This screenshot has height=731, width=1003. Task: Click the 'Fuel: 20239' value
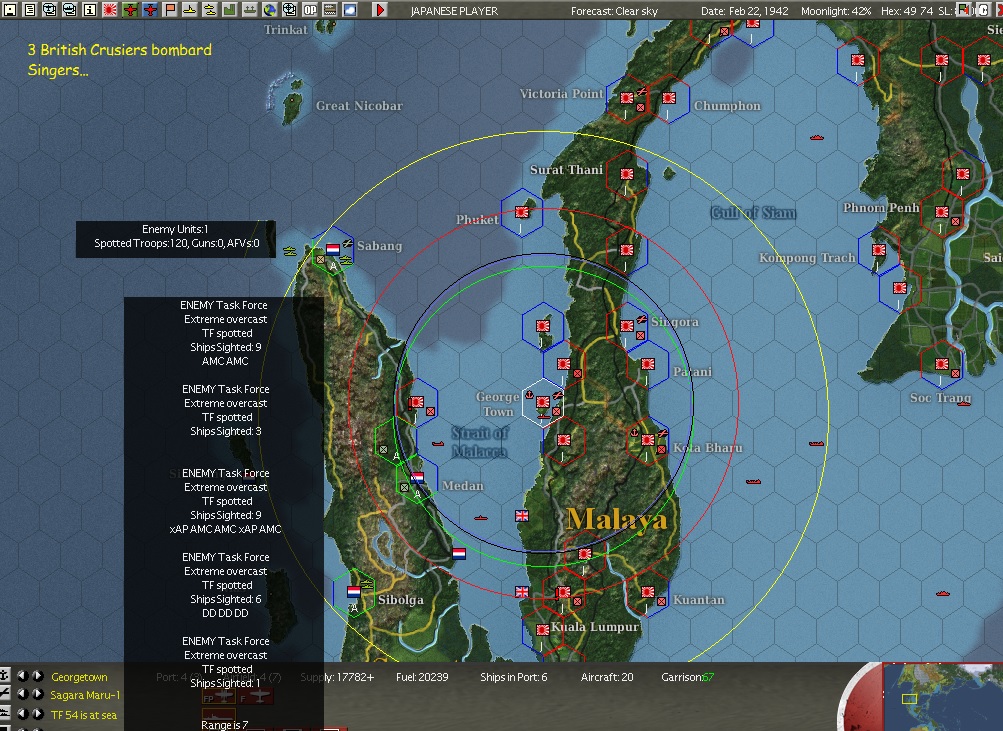tap(422, 677)
